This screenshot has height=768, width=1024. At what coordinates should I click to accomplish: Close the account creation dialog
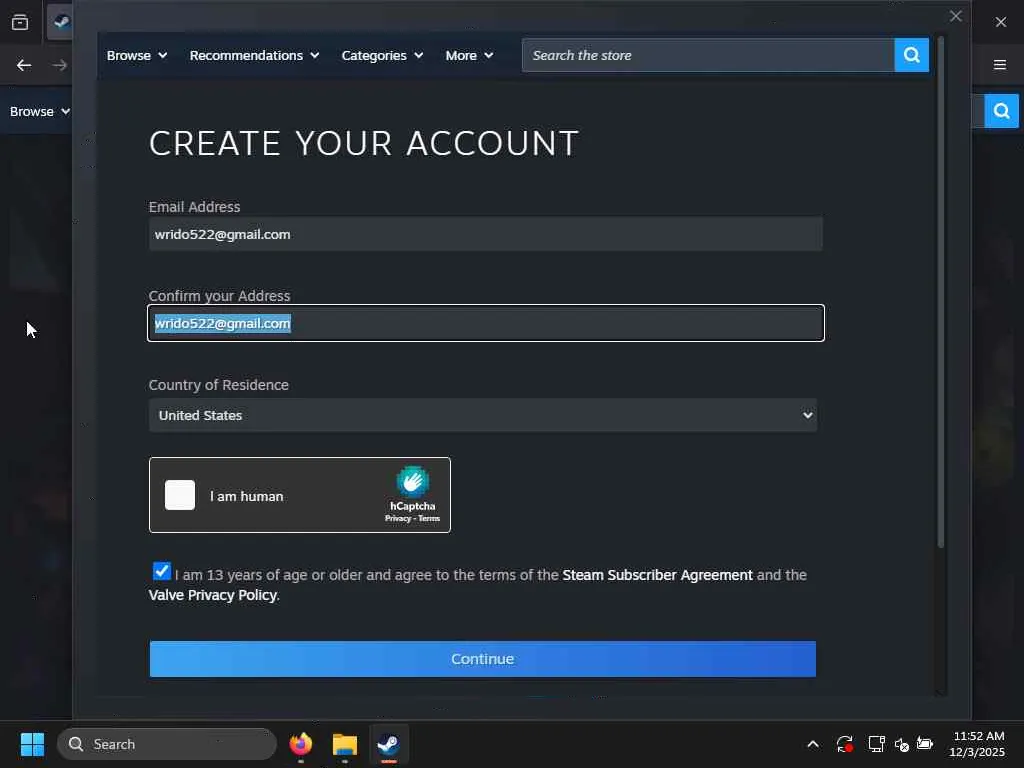click(955, 16)
